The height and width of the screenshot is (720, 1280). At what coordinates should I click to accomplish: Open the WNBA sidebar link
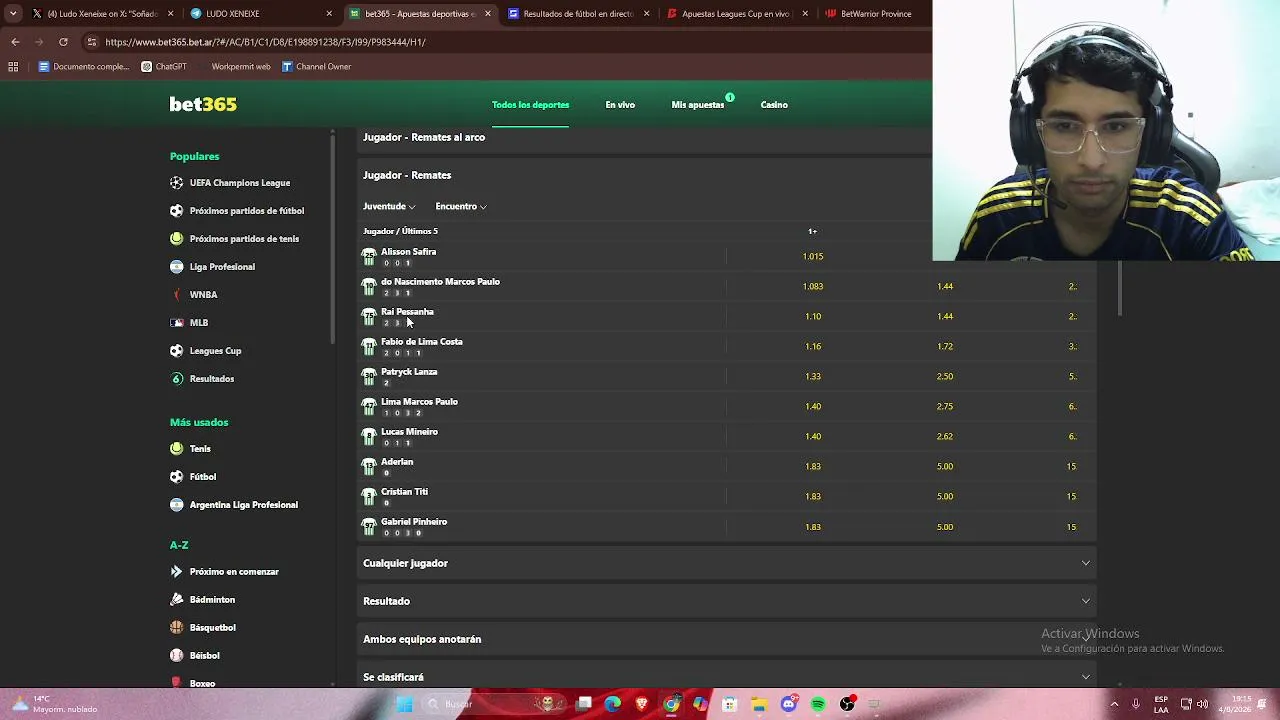point(203,295)
